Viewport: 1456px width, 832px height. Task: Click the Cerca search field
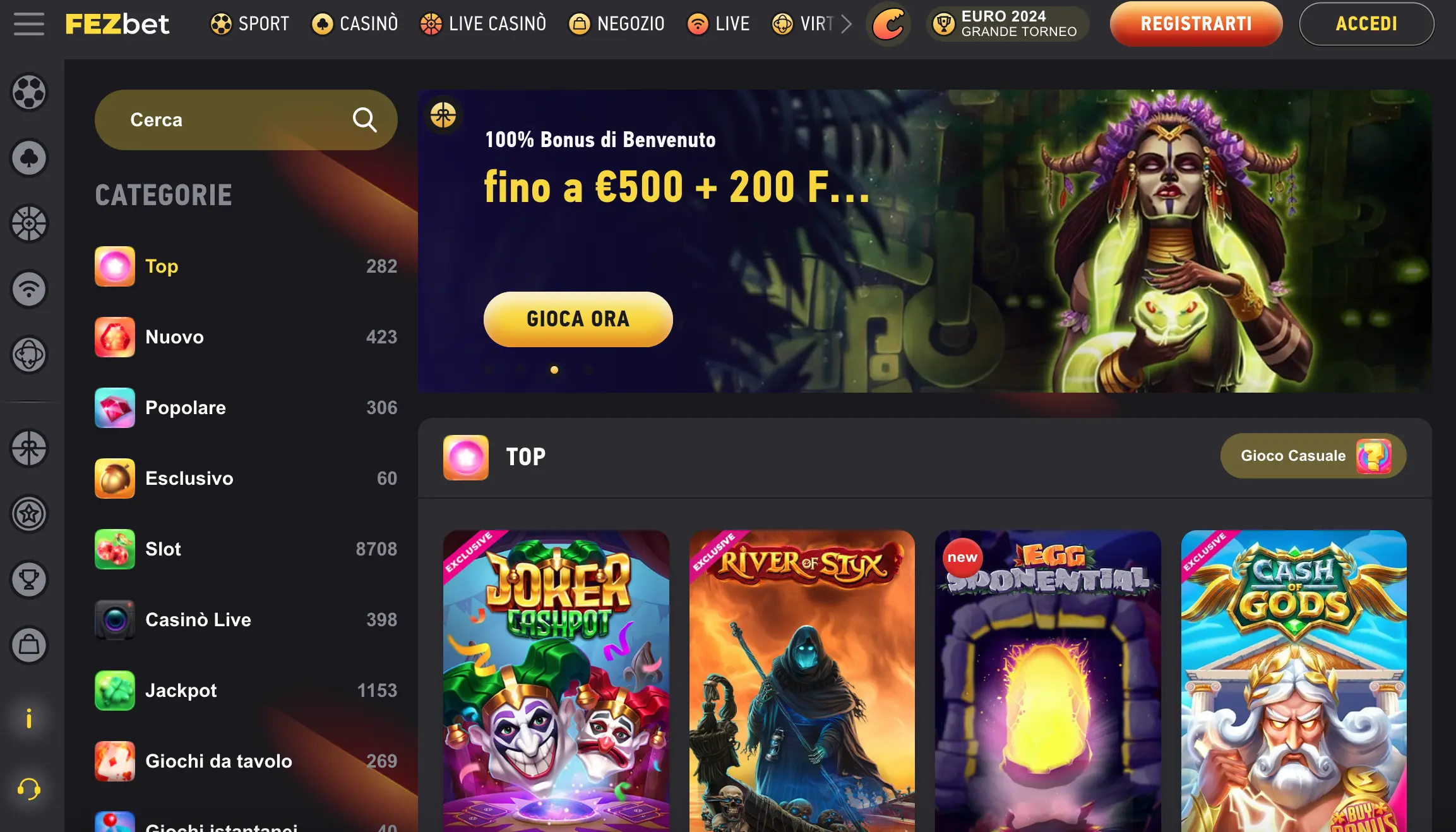coord(246,120)
